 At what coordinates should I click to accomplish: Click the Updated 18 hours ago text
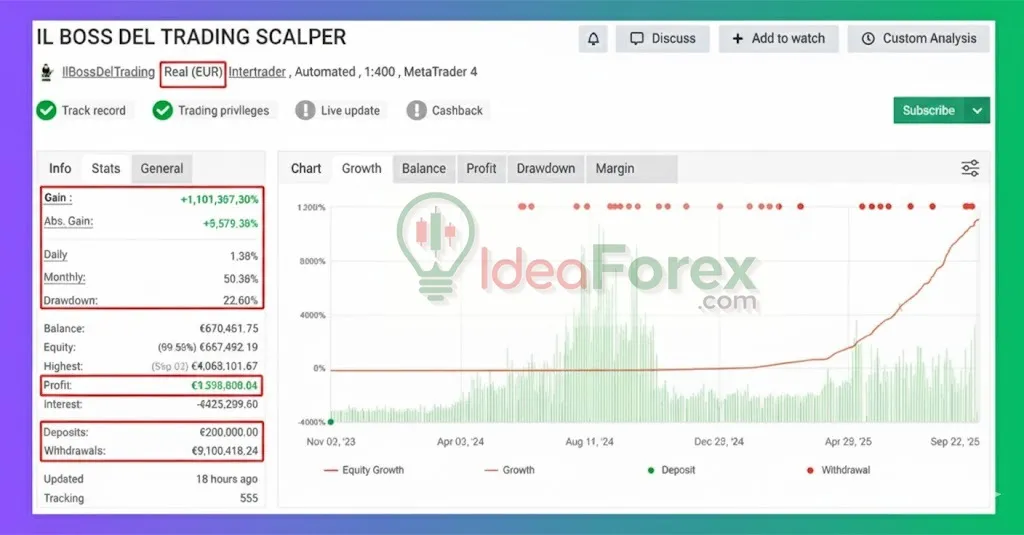(x=151, y=479)
